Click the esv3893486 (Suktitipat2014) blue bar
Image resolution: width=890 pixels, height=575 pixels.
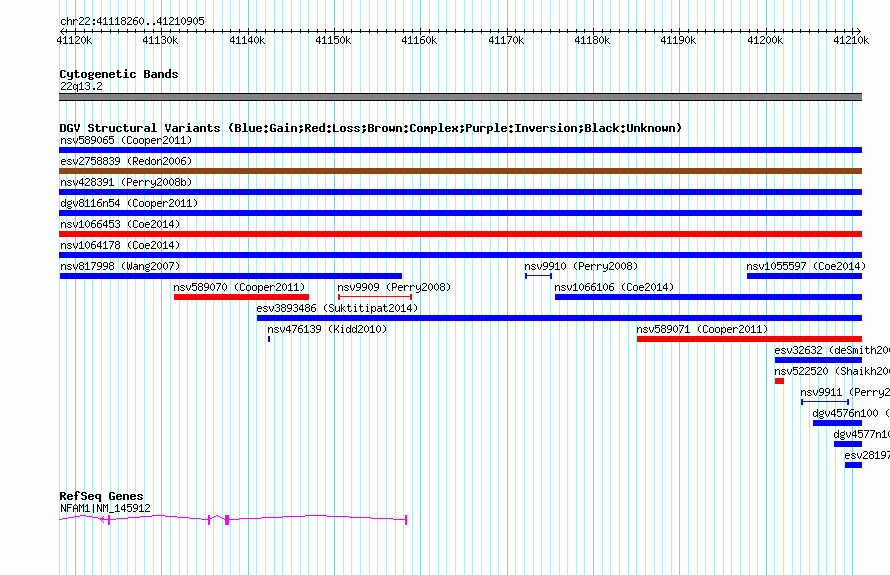click(559, 318)
